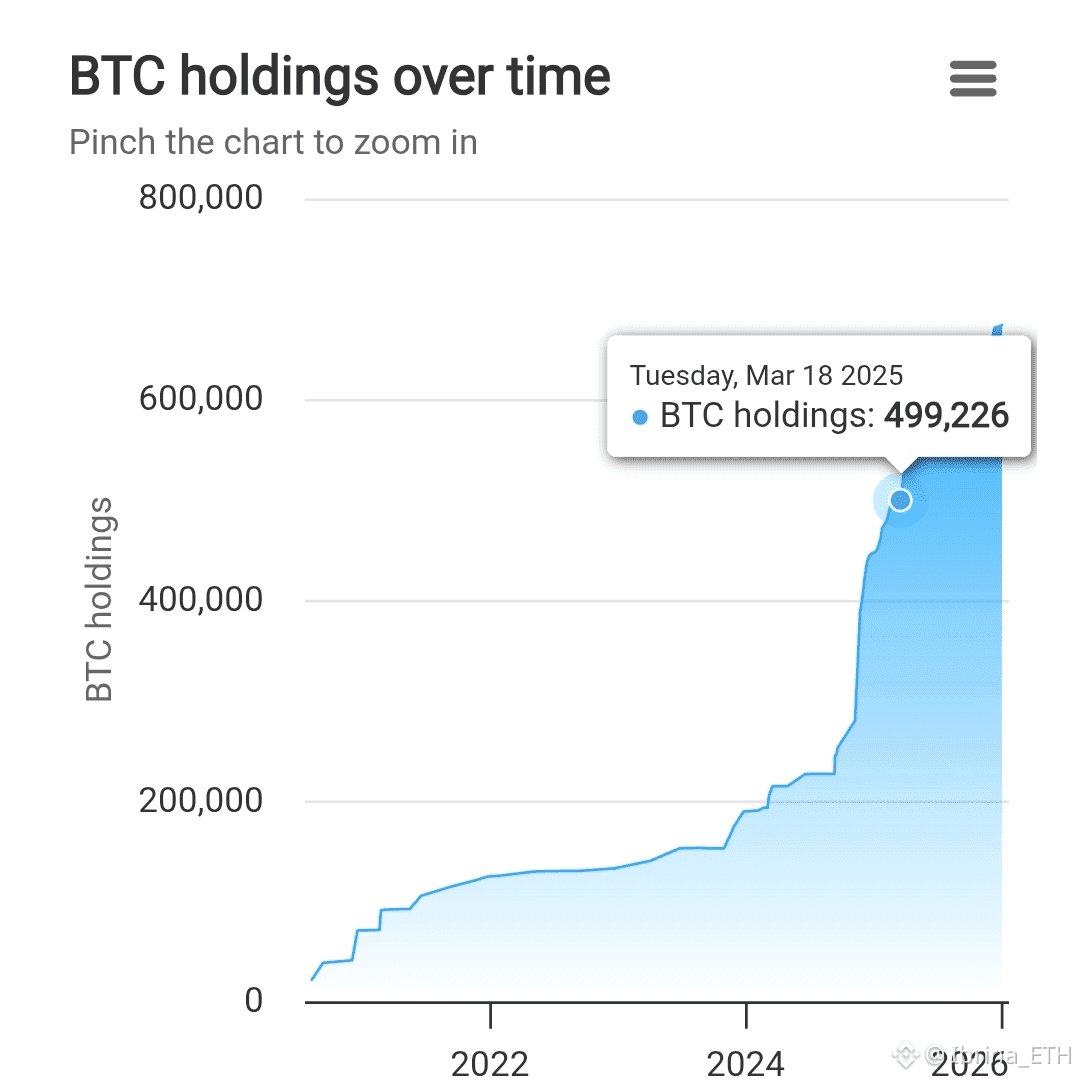Screen dimensions: 1080x1080
Task: Select the 600,000 y-axis label
Action: click(201, 398)
